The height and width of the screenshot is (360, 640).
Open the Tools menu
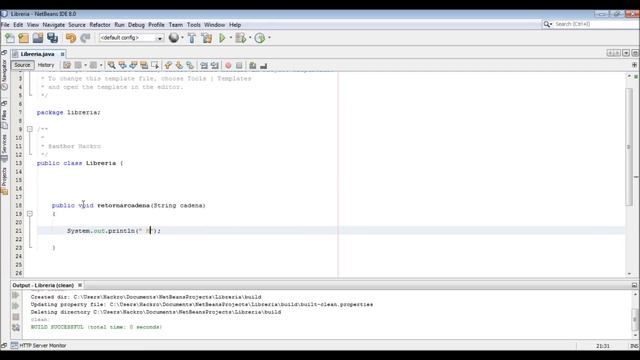click(193, 25)
